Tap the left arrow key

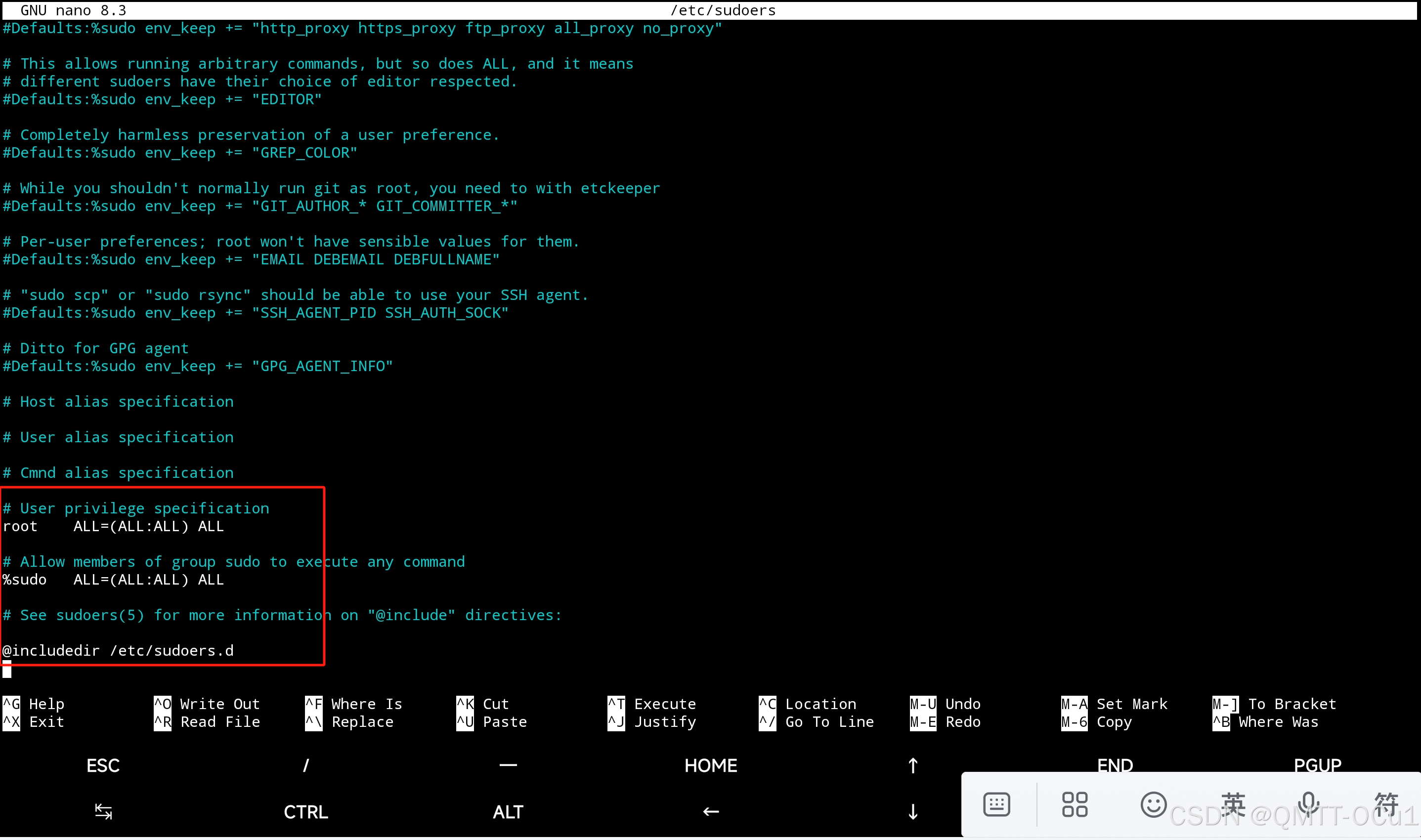coord(711,812)
